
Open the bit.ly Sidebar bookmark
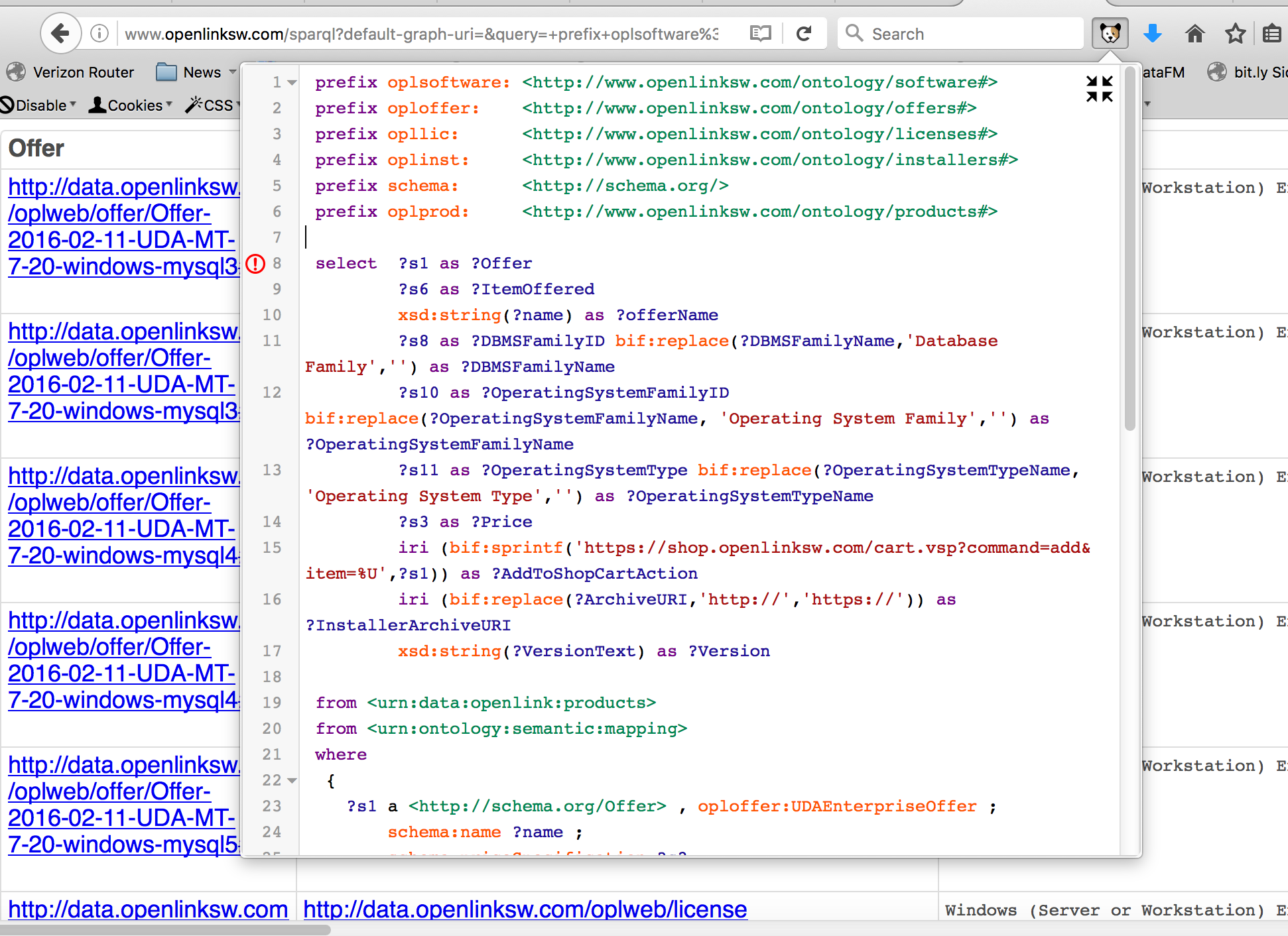click(1246, 72)
